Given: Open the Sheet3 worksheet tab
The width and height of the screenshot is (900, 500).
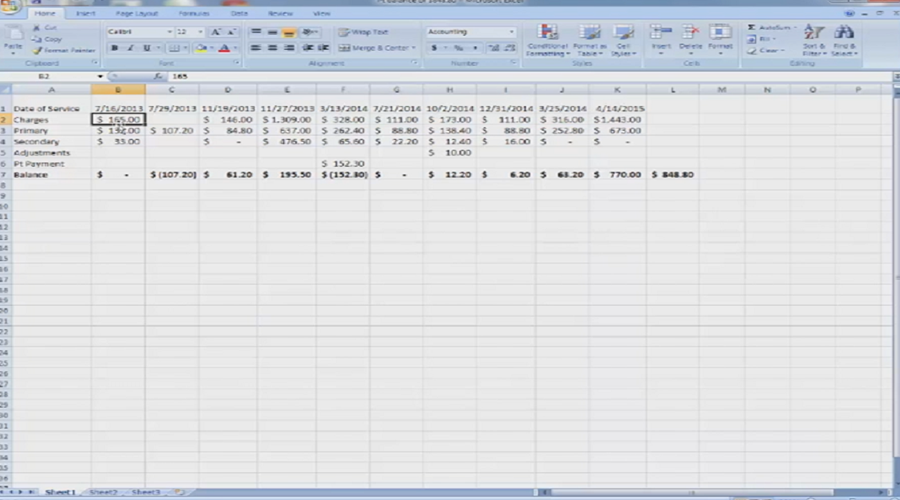Looking at the screenshot, I should pyautogui.click(x=146, y=492).
